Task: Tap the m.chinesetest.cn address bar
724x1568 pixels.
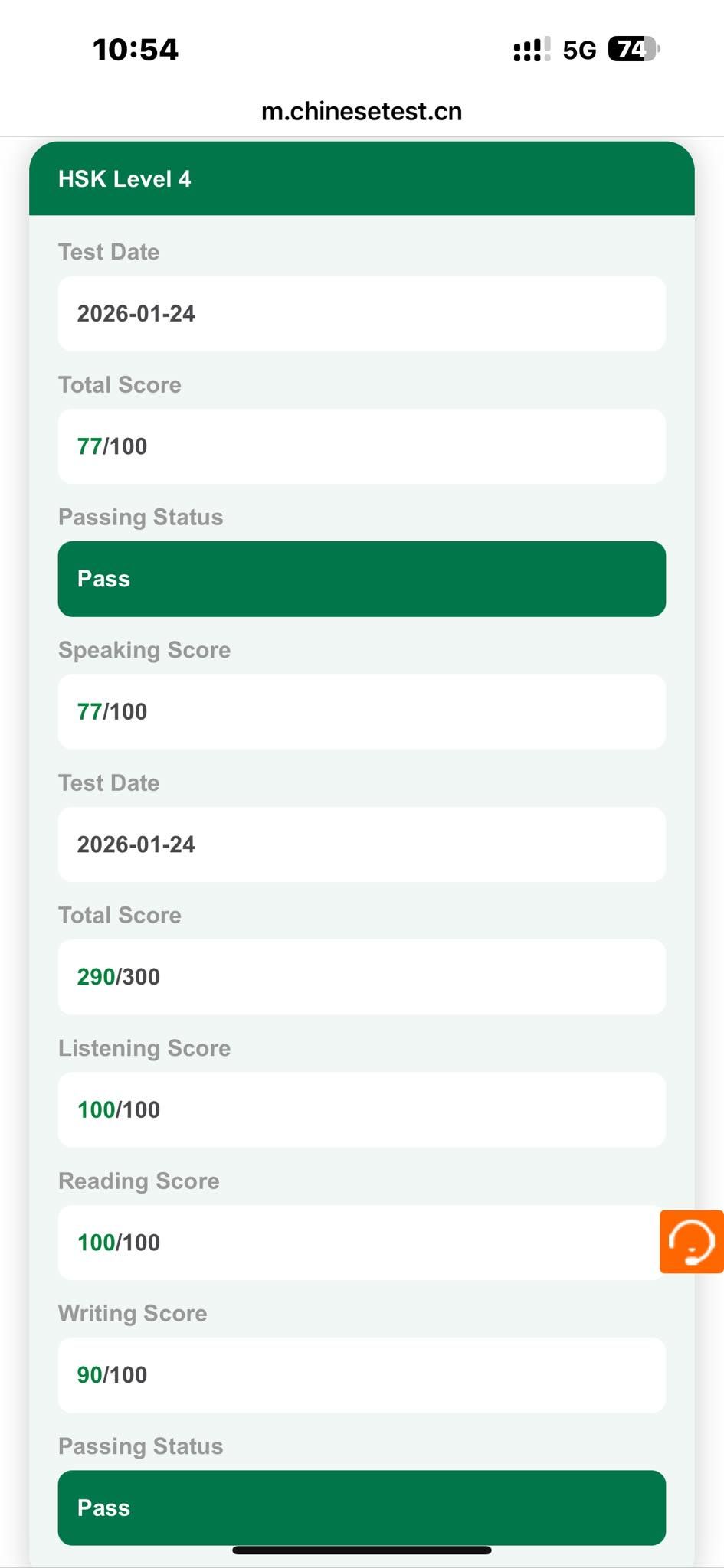Action: click(x=362, y=112)
